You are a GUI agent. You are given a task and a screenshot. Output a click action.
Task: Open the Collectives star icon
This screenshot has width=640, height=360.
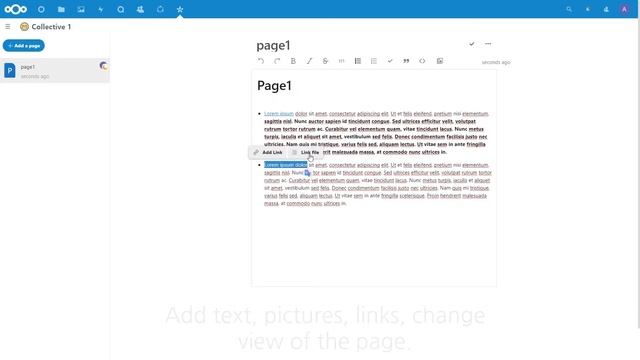180,9
